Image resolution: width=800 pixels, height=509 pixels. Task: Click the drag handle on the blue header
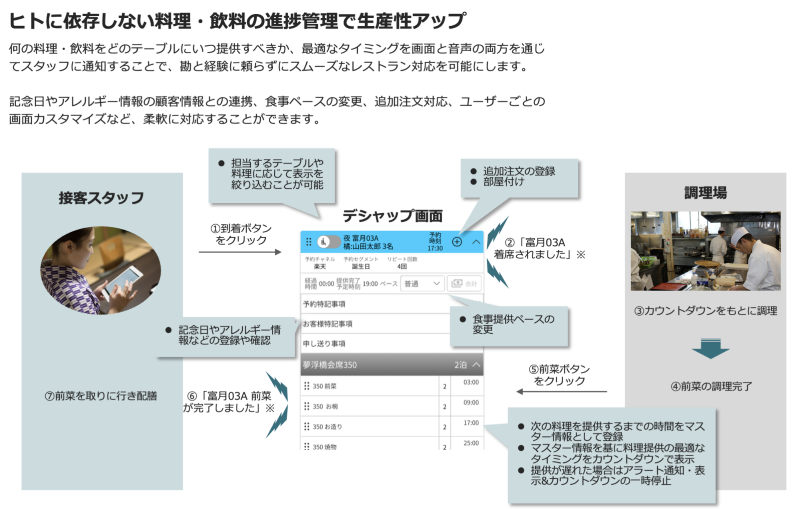(309, 242)
